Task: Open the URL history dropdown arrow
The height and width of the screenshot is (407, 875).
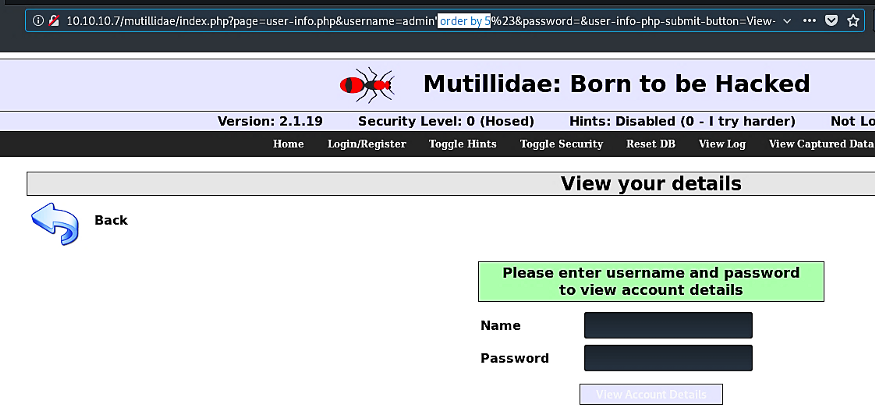Action: tap(787, 21)
